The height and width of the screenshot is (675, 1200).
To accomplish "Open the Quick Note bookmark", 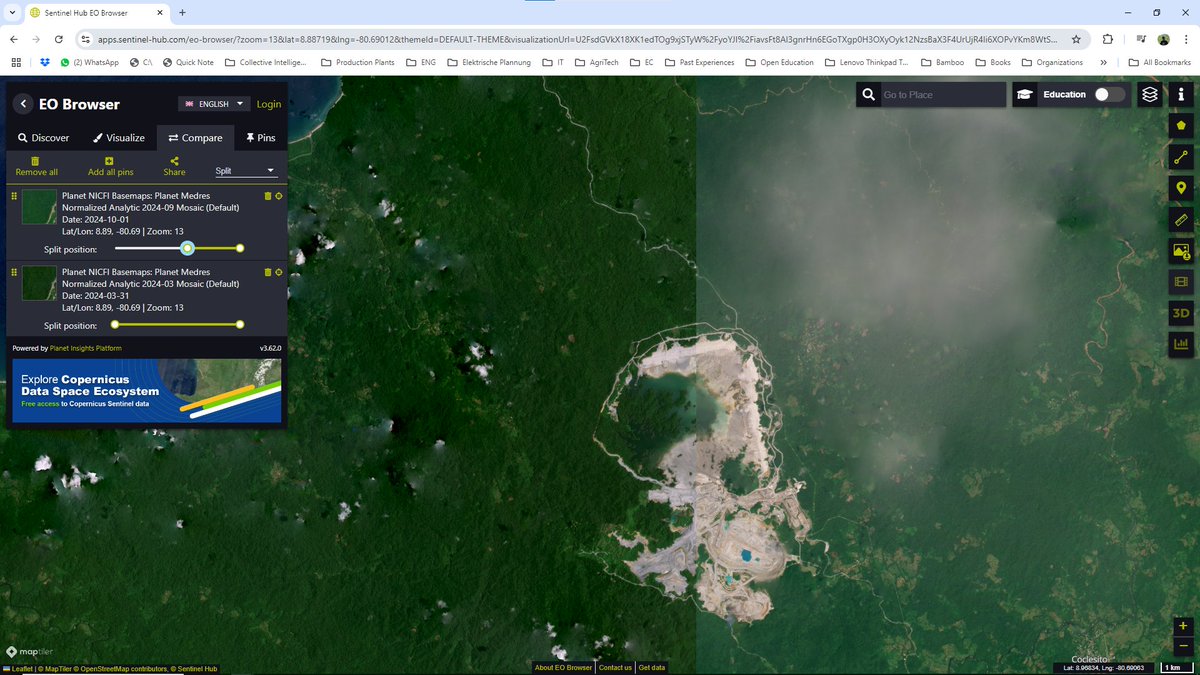I will tap(186, 62).
